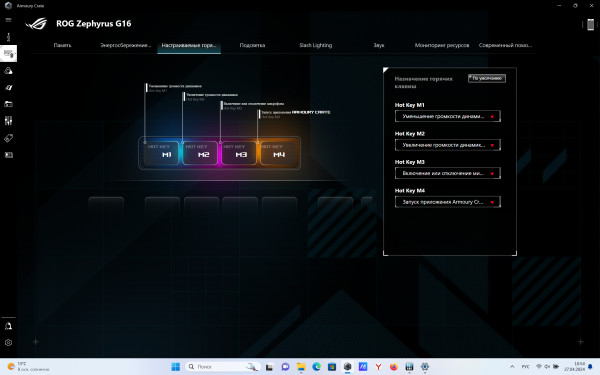Expand the Hot Key M2 dropdown
Screen dimensions: 600x375
click(447, 145)
